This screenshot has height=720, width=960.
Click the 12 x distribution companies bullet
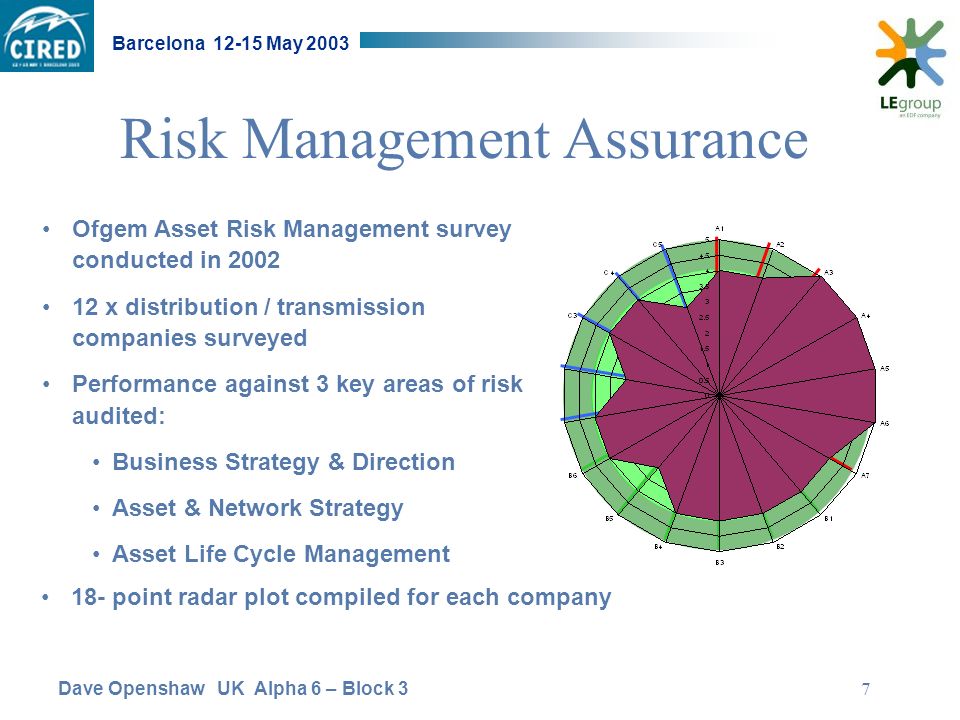249,322
